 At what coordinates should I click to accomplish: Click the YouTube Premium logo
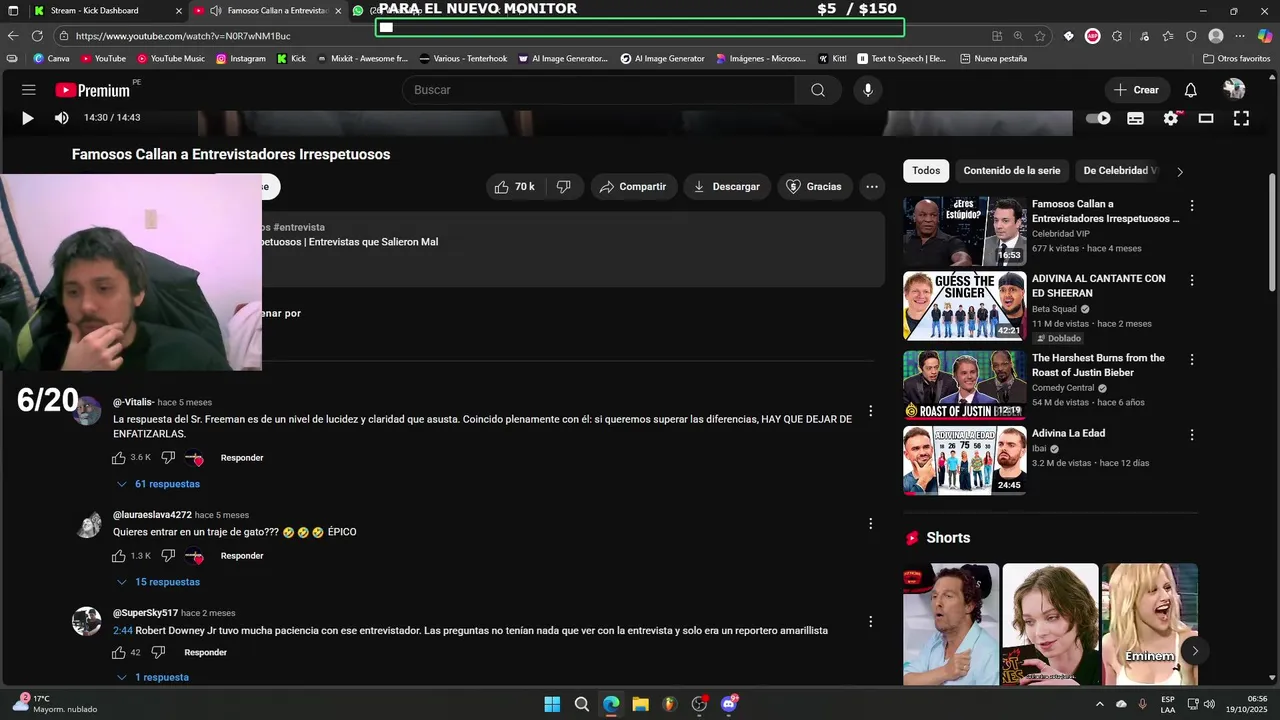(x=92, y=90)
